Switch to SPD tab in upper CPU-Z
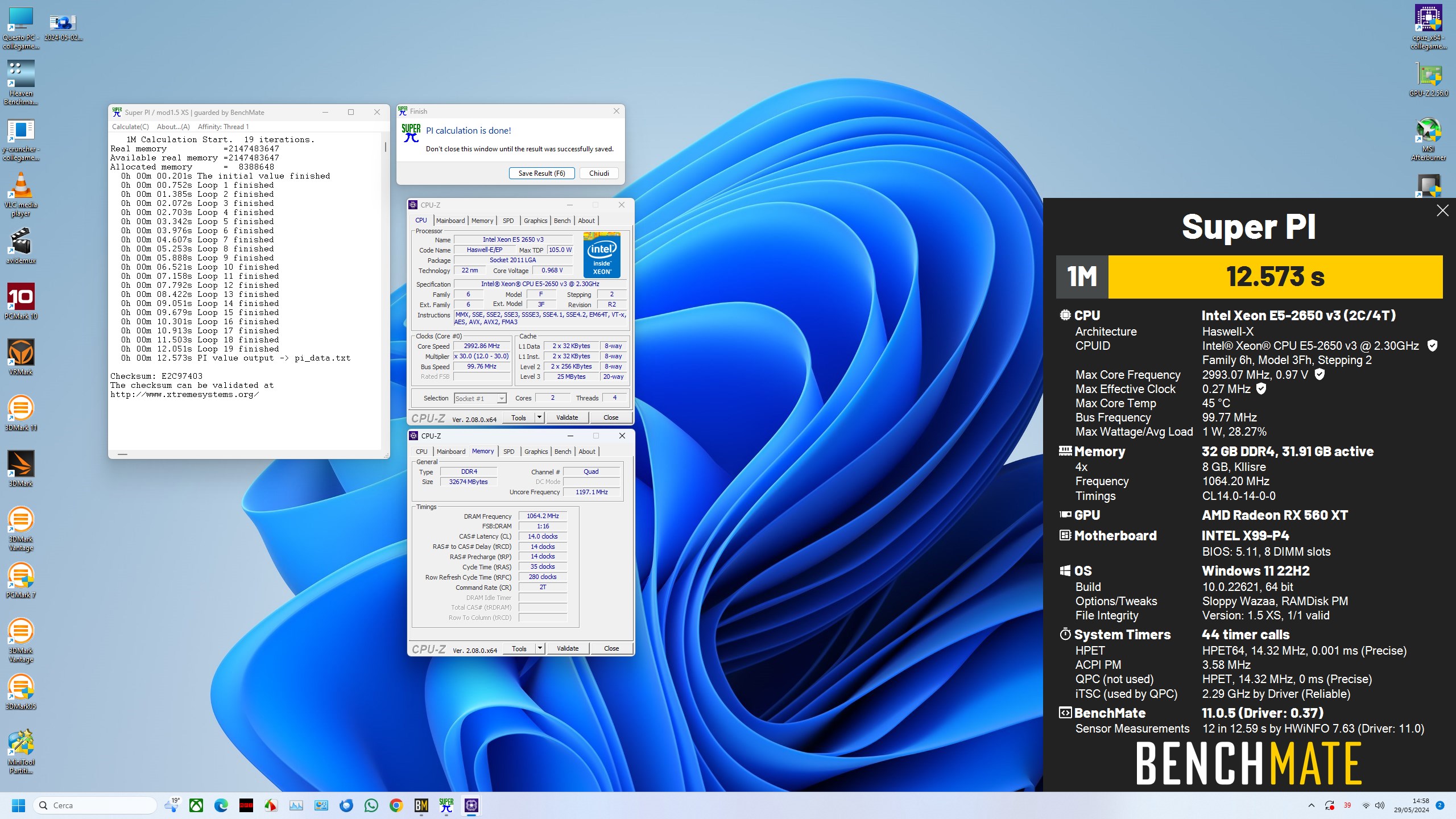The height and width of the screenshot is (819, 1456). pyautogui.click(x=508, y=221)
